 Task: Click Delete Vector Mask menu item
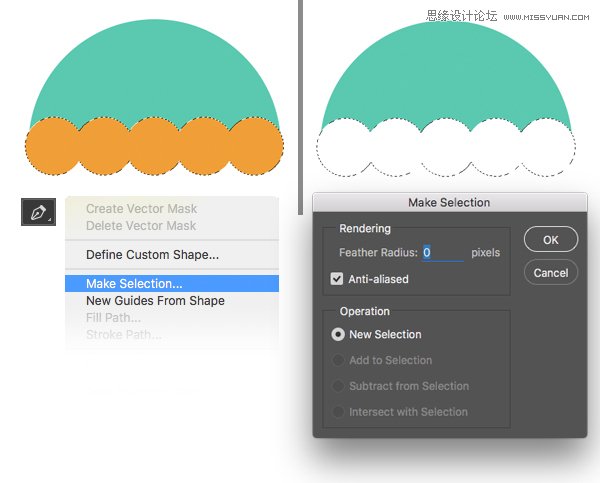pos(141,225)
